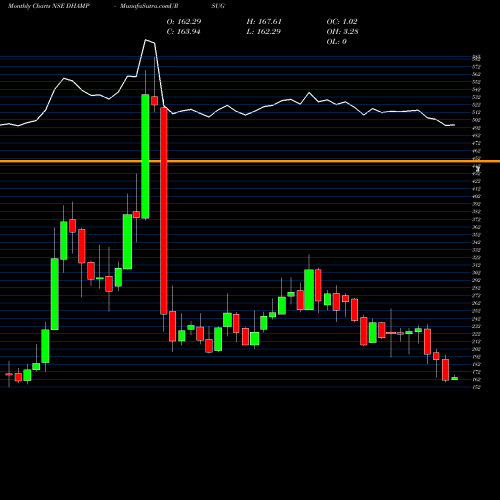Click the long red candlestick falling to 252

[x=164, y=211]
